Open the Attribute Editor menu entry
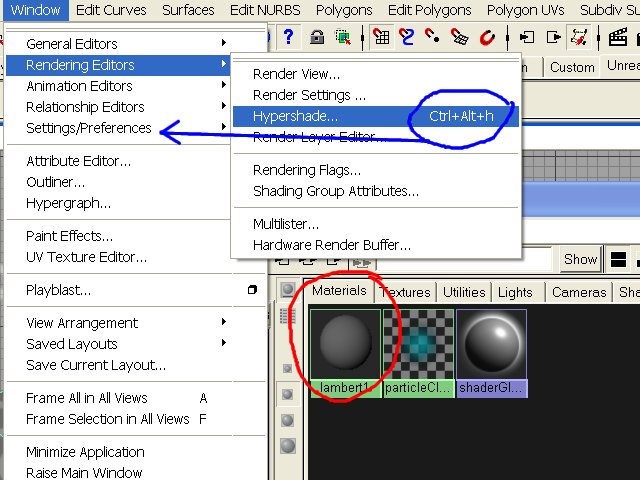Image resolution: width=640 pixels, height=480 pixels. click(x=78, y=161)
